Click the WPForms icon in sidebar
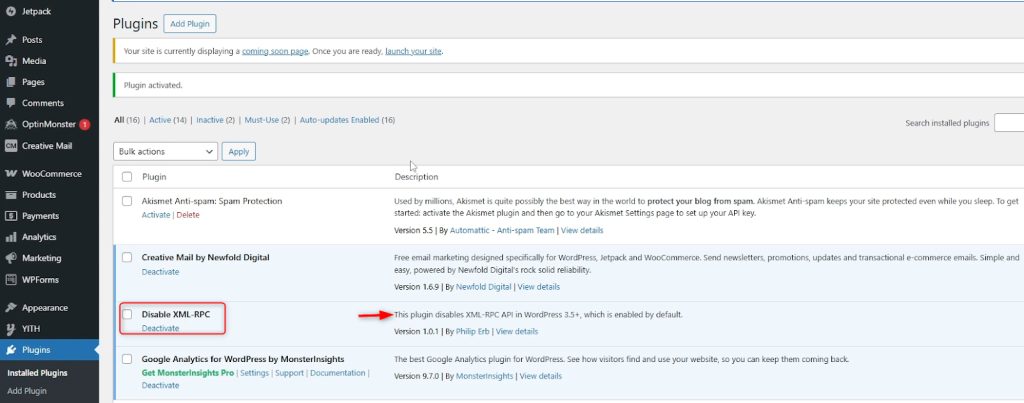Image resolution: width=1024 pixels, height=403 pixels. (10, 280)
